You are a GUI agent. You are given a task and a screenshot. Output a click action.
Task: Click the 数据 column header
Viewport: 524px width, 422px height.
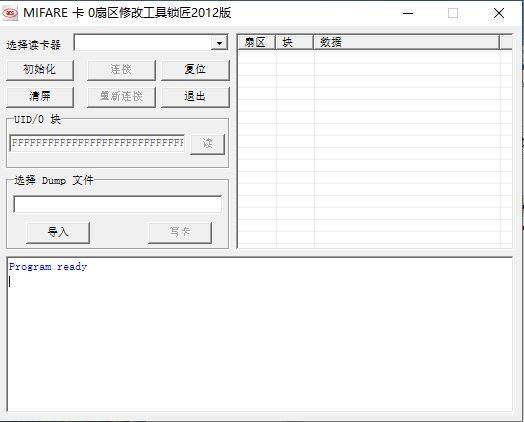pyautogui.click(x=406, y=42)
